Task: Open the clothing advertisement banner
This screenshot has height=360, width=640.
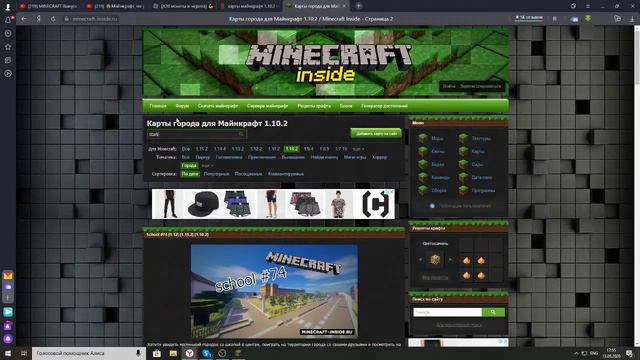Action: (273, 204)
